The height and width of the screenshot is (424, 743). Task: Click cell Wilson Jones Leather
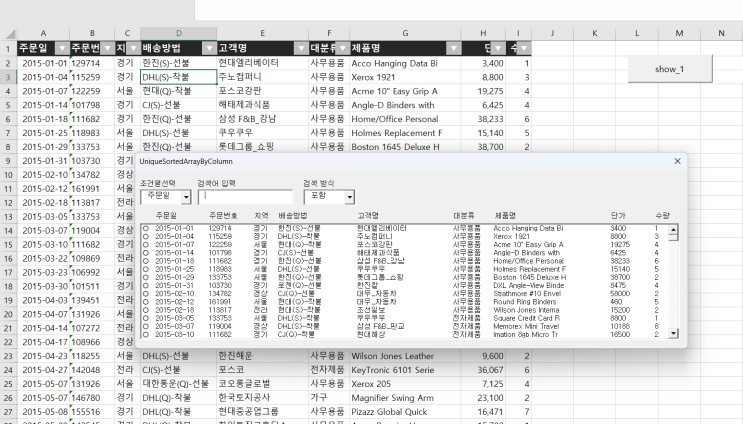click(405, 356)
